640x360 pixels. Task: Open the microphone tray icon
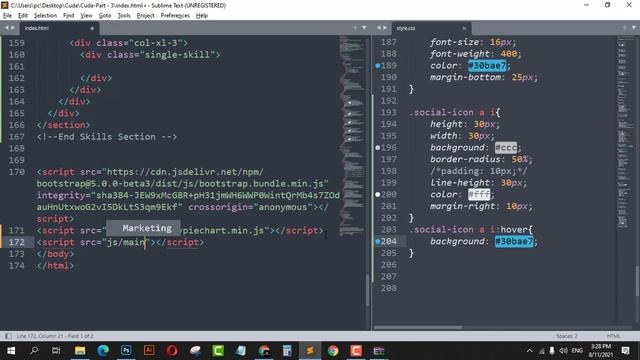point(552,351)
